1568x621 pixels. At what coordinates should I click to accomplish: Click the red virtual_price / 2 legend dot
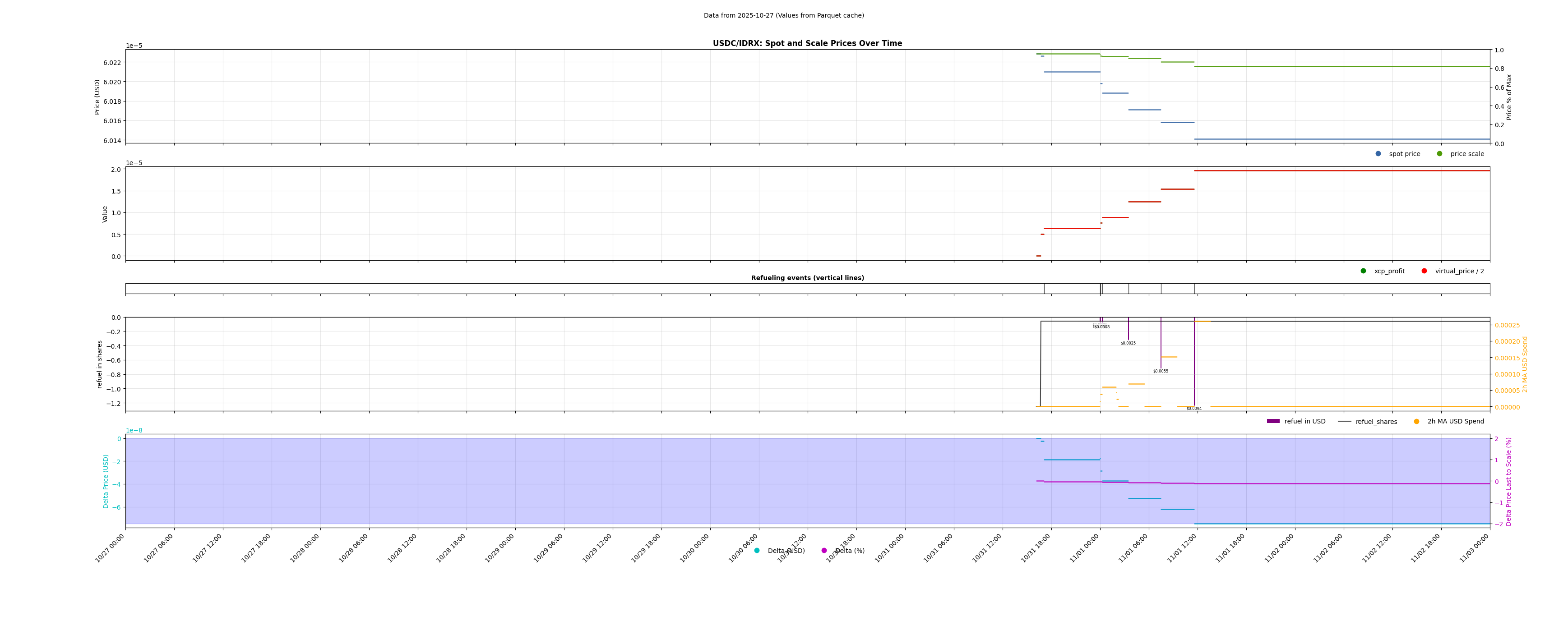[x=1425, y=271]
